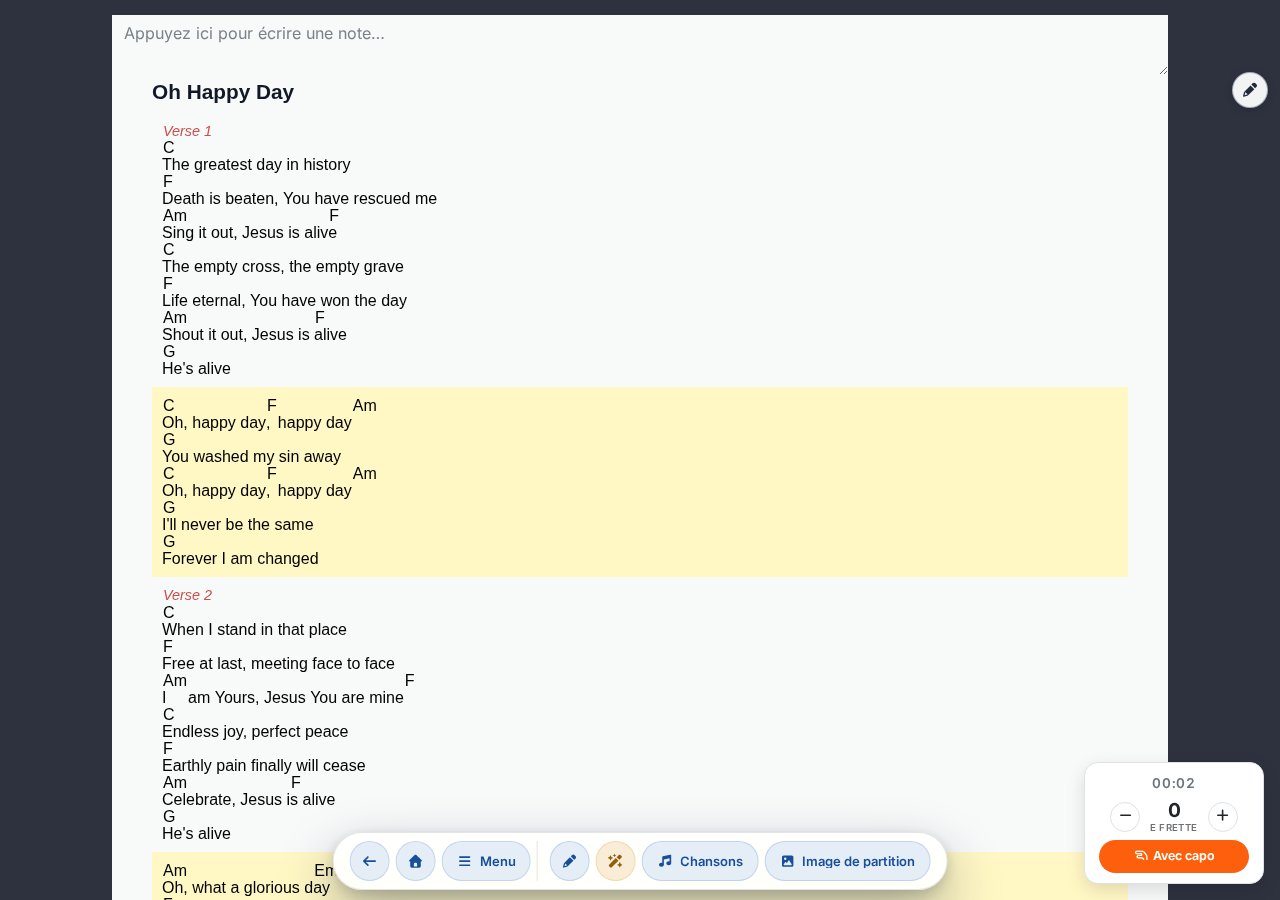Decrease capo fret with minus button
The width and height of the screenshot is (1280, 900).
click(x=1125, y=817)
